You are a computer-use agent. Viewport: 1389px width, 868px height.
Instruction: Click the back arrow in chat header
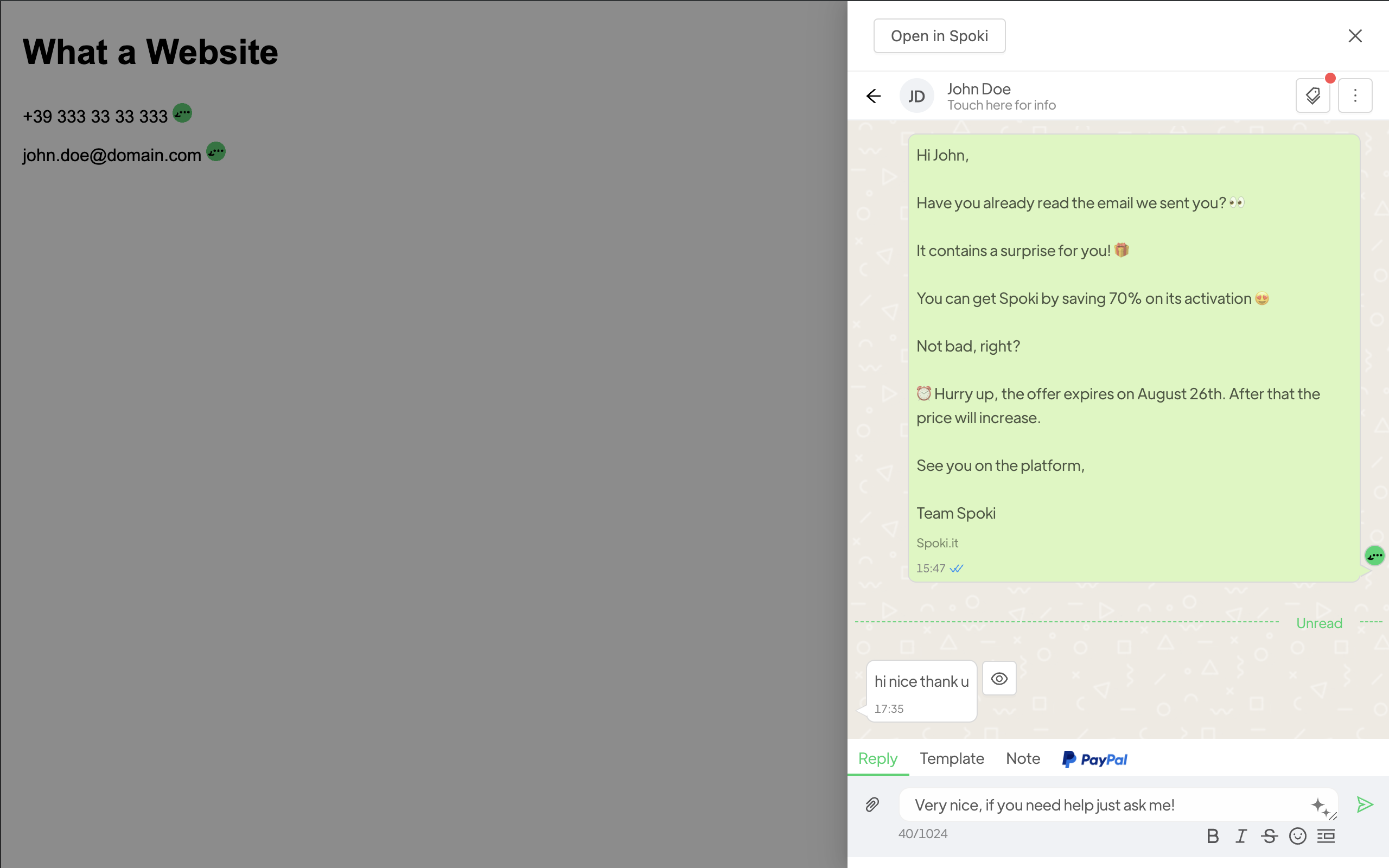point(873,96)
